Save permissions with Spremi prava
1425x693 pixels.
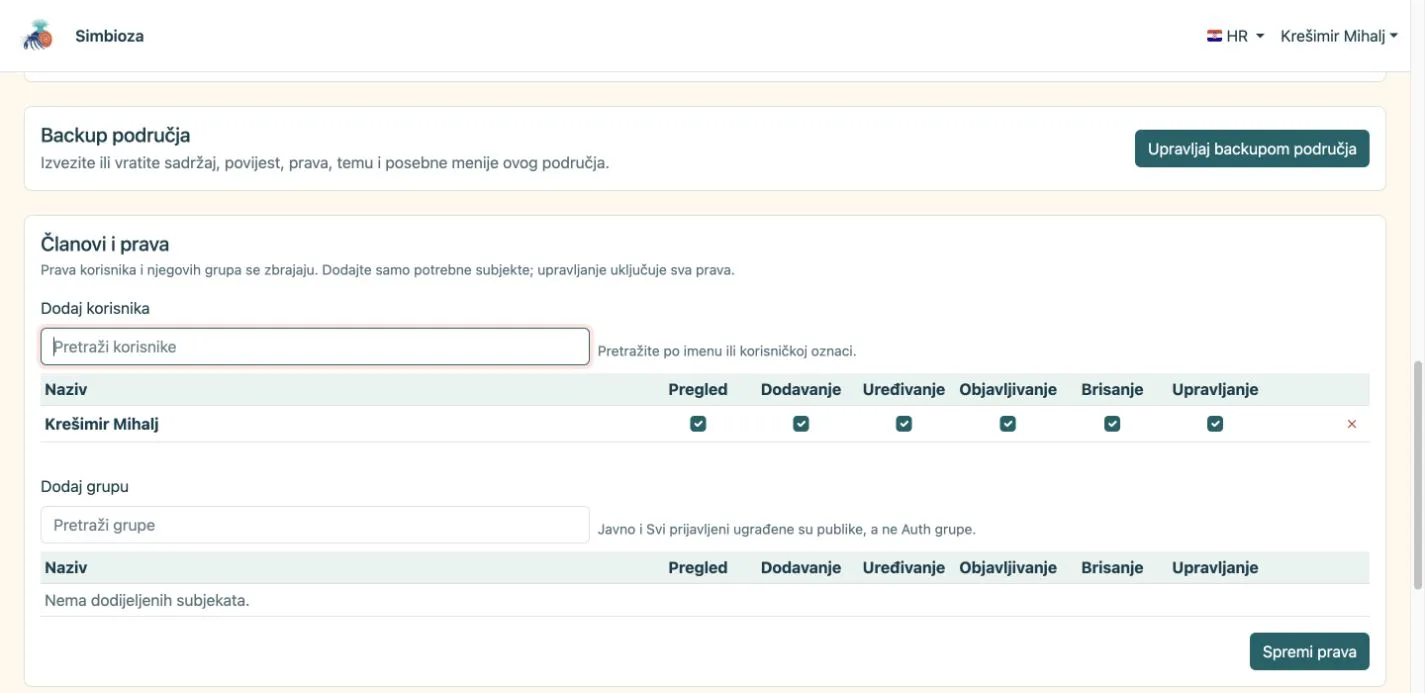click(x=1309, y=652)
